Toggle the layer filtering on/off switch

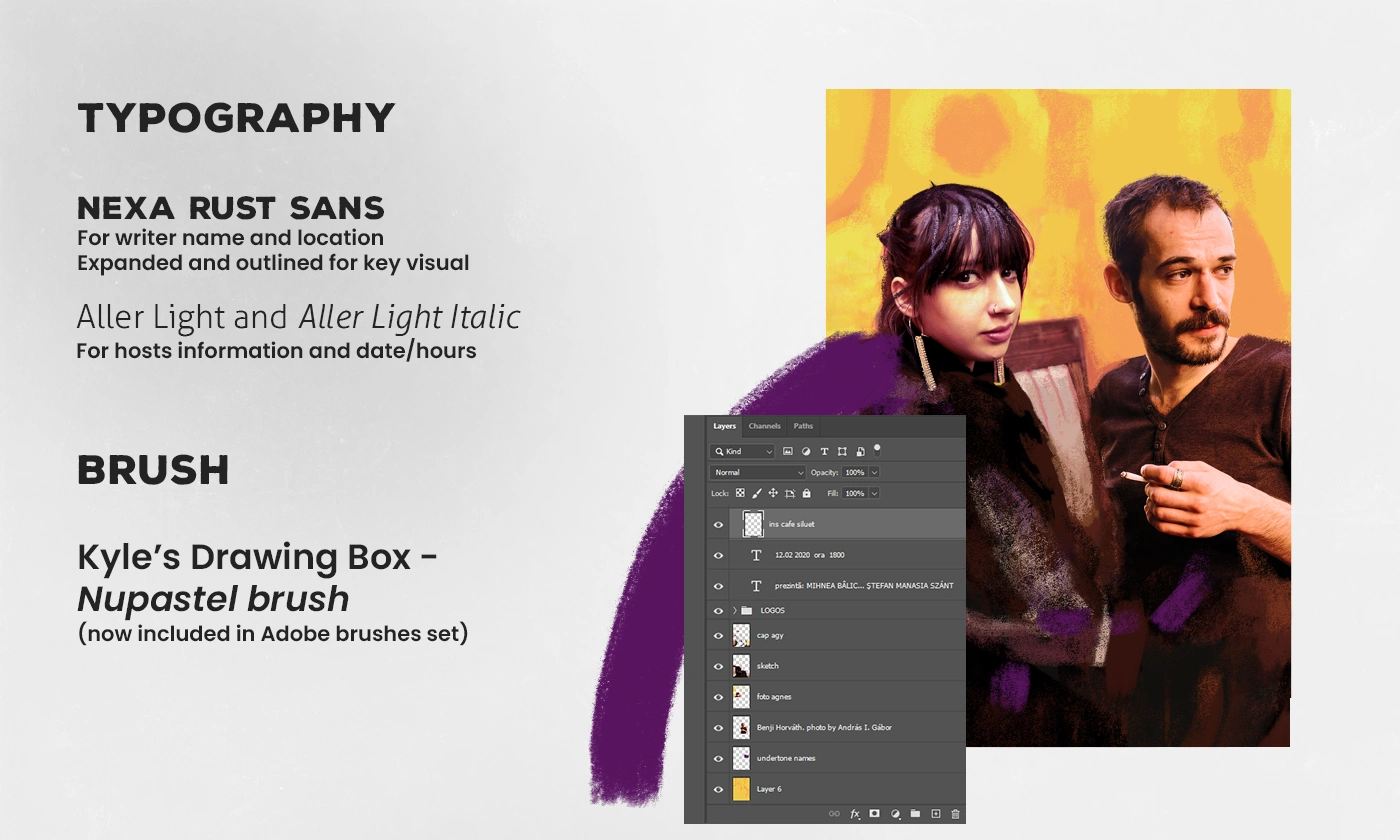877,450
